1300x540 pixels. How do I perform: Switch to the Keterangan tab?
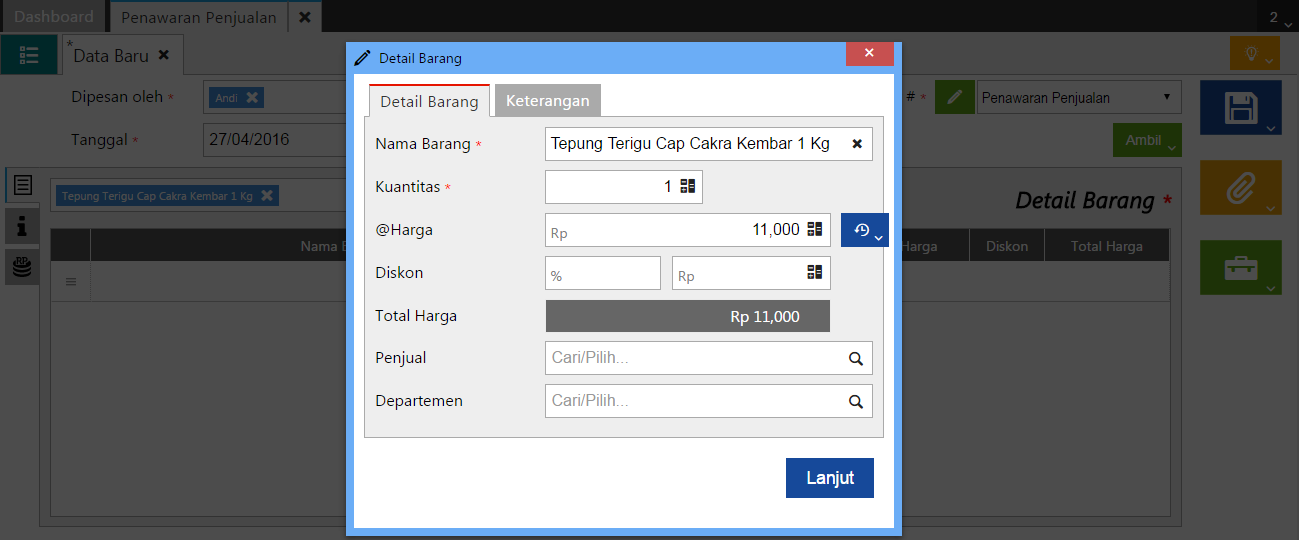547,101
